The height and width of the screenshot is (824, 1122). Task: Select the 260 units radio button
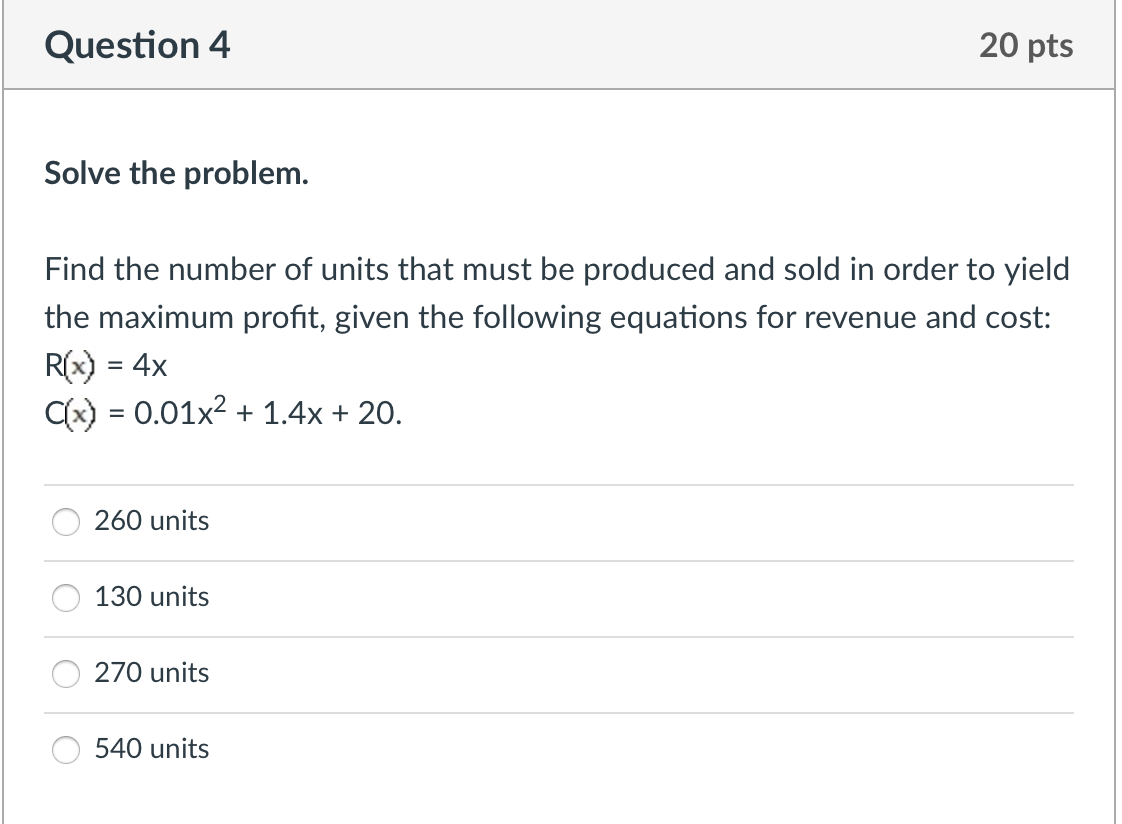coord(66,521)
